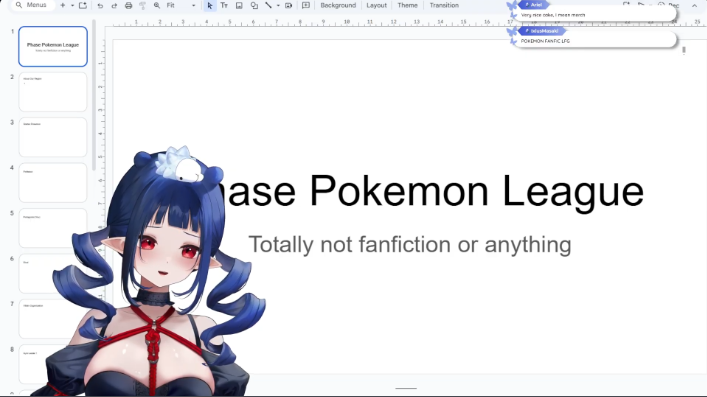The image size is (707, 397).
Task: Add a comment
Action: pyautogui.click(x=306, y=5)
